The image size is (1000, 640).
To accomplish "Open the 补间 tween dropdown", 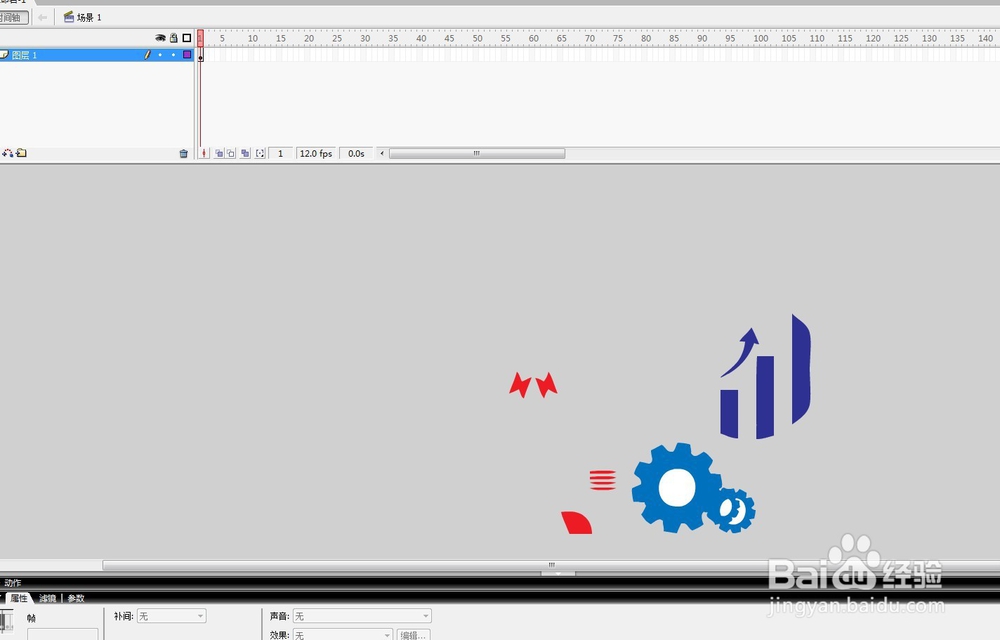I will 172,616.
